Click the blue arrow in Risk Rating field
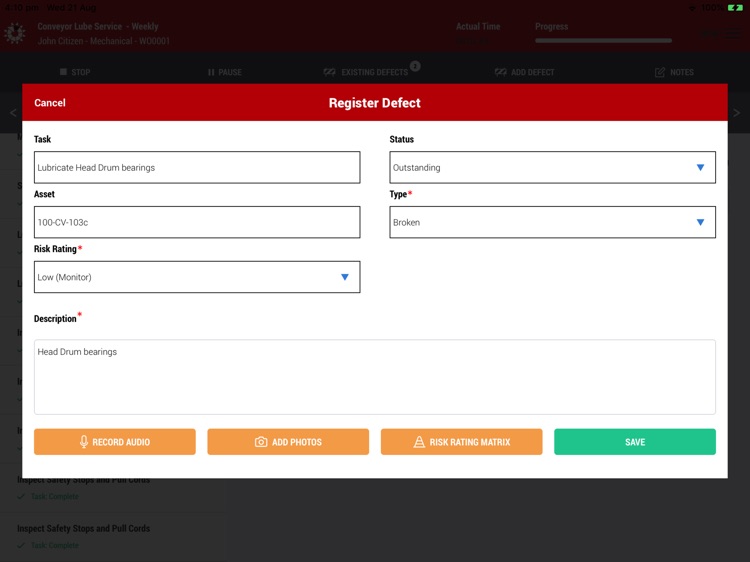The image size is (750, 562). [345, 277]
